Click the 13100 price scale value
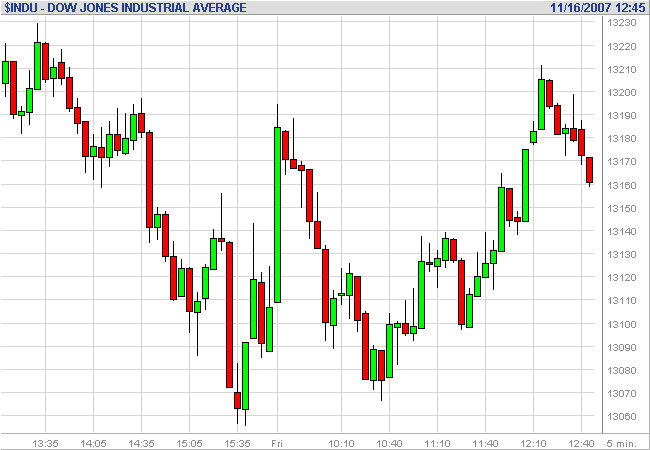 pyautogui.click(x=621, y=324)
